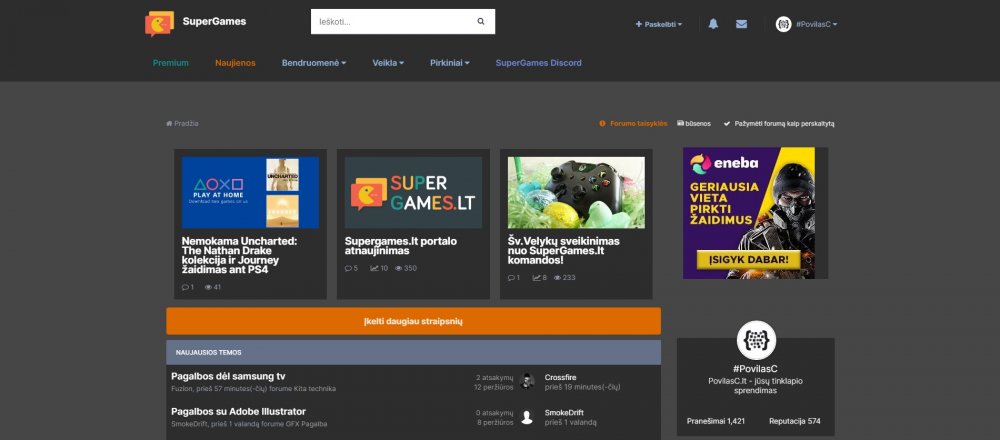This screenshot has width=1000, height=440.
Task: Click the home icon beside Pradžia
Action: click(x=169, y=124)
